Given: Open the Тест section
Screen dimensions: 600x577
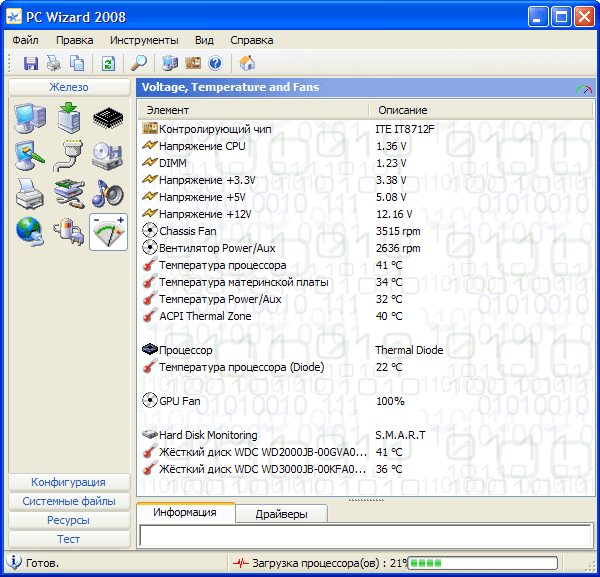Looking at the screenshot, I should pyautogui.click(x=69, y=539).
